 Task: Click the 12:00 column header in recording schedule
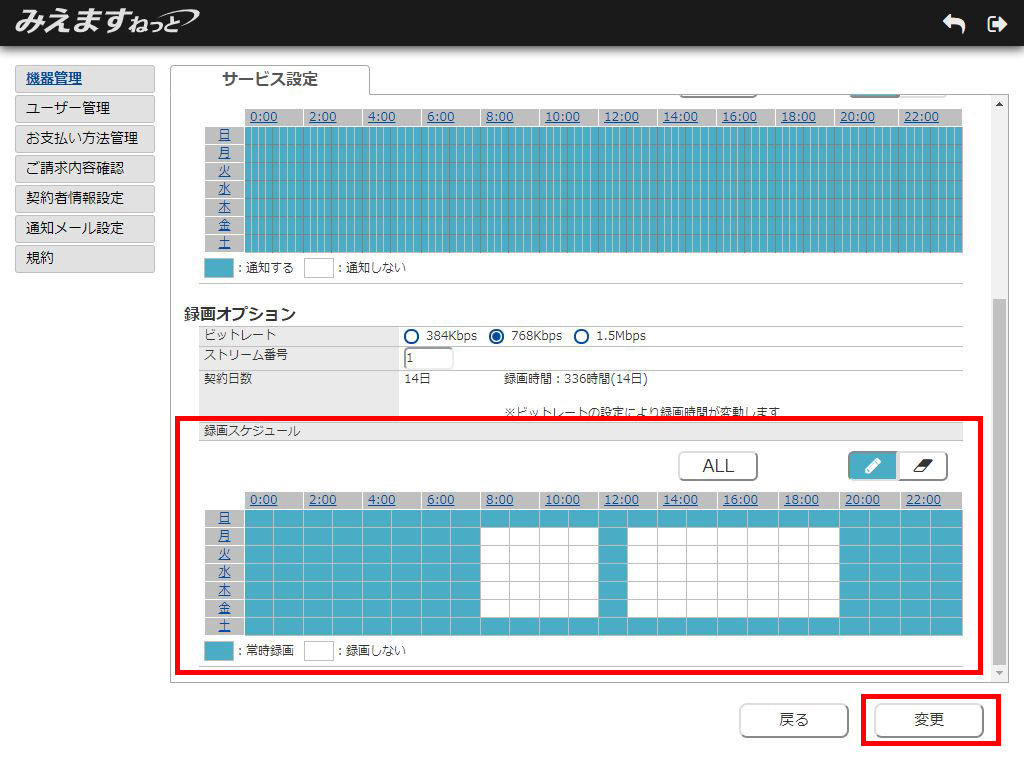621,500
